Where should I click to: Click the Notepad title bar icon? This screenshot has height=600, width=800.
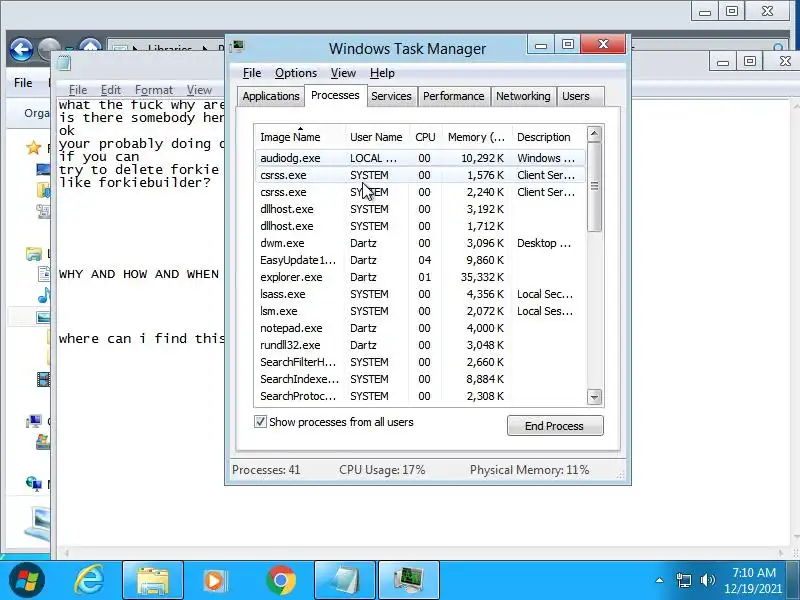click(x=64, y=63)
